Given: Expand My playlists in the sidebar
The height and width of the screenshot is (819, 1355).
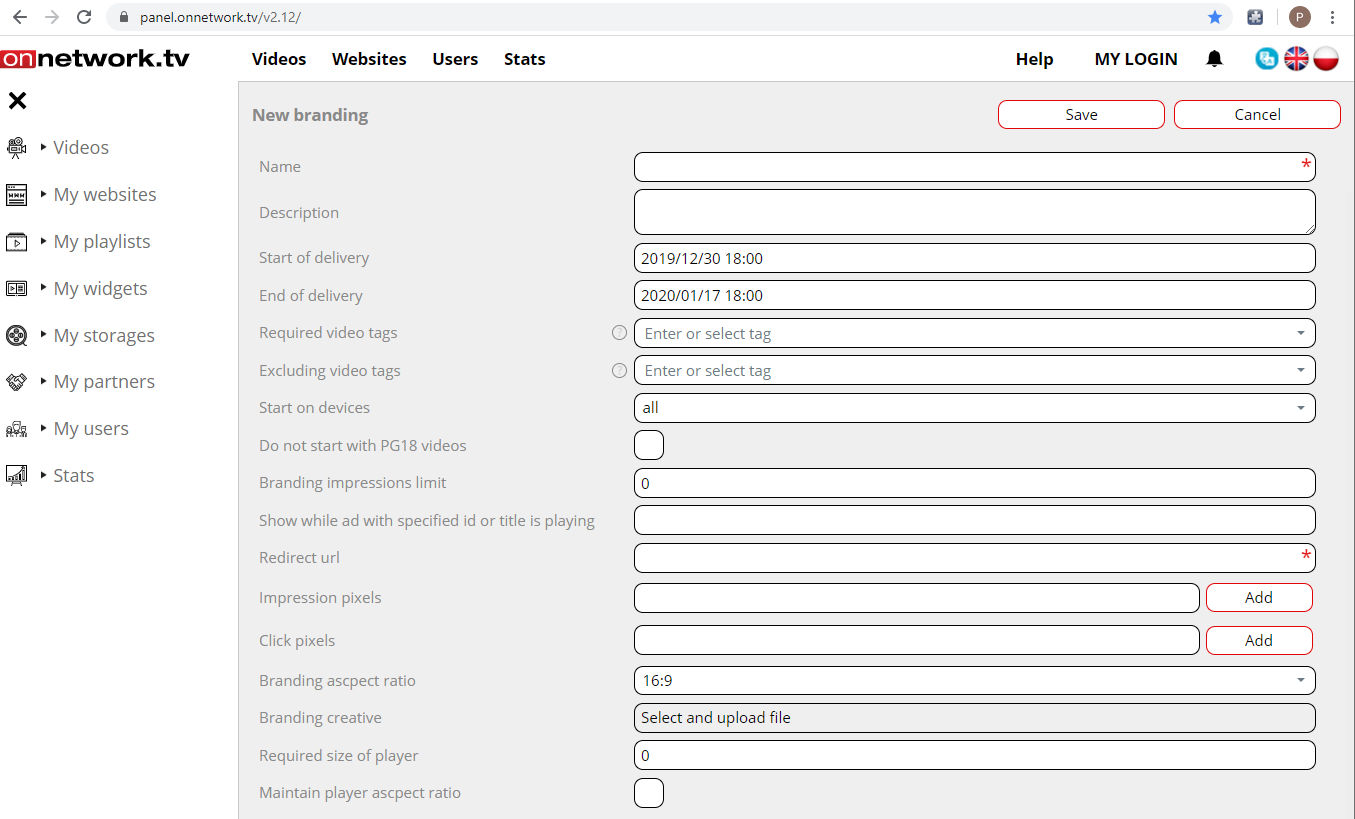Looking at the screenshot, I should click(x=101, y=242).
